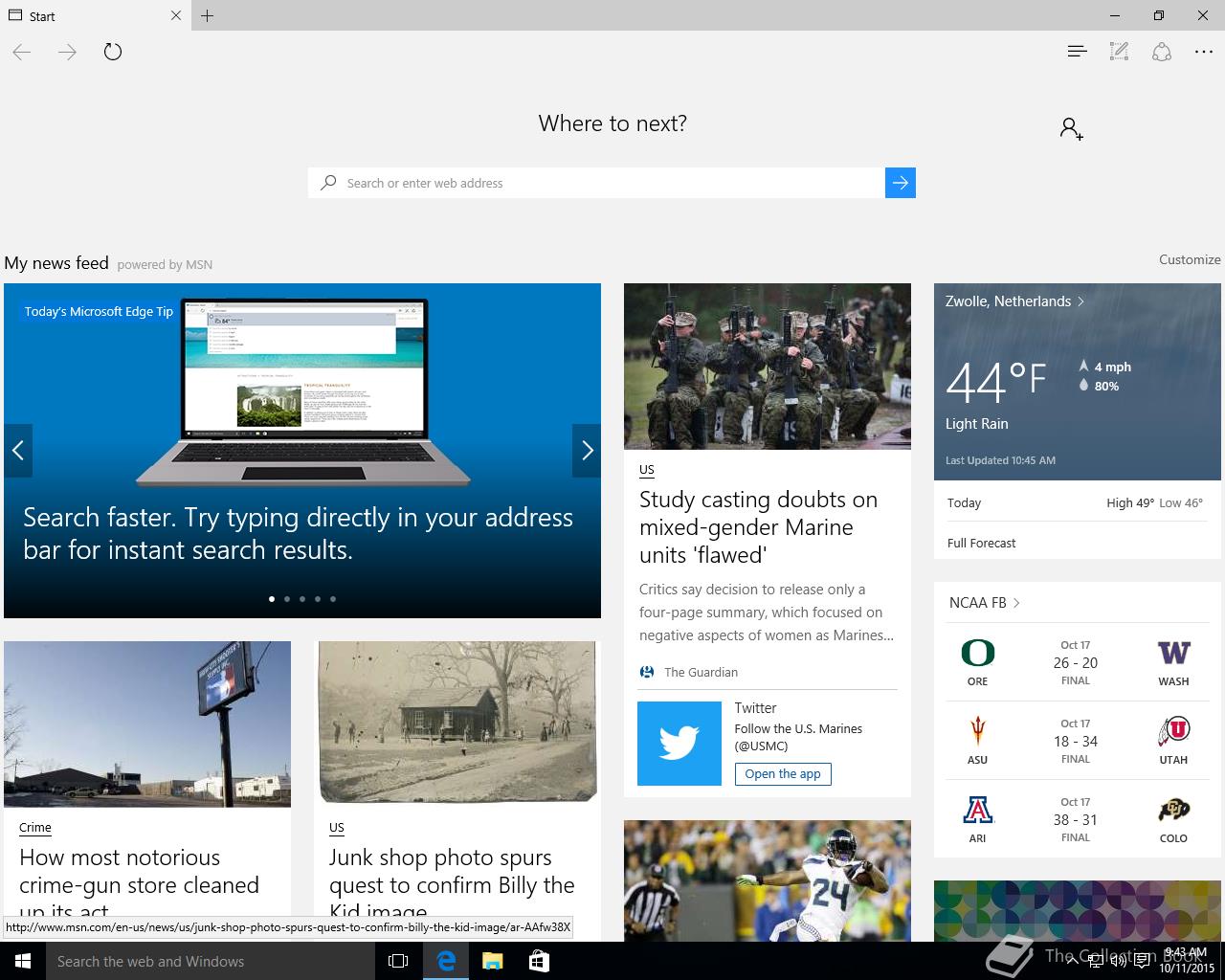The height and width of the screenshot is (980, 1225).
Task: Click the blue Go arrow button
Action: pos(901,183)
